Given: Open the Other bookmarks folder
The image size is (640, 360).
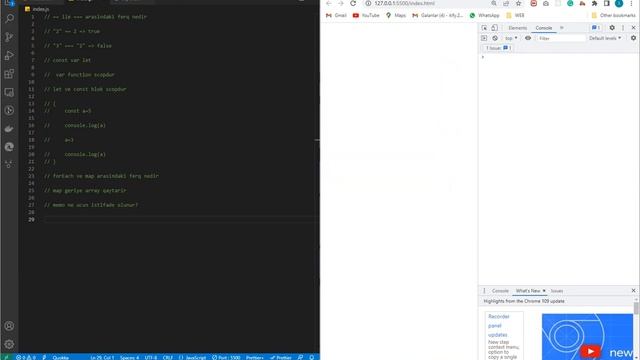Looking at the screenshot, I should [613, 15].
